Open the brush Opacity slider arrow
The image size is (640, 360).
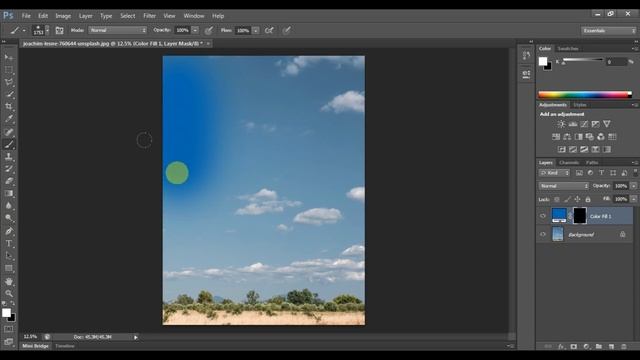click(x=195, y=30)
